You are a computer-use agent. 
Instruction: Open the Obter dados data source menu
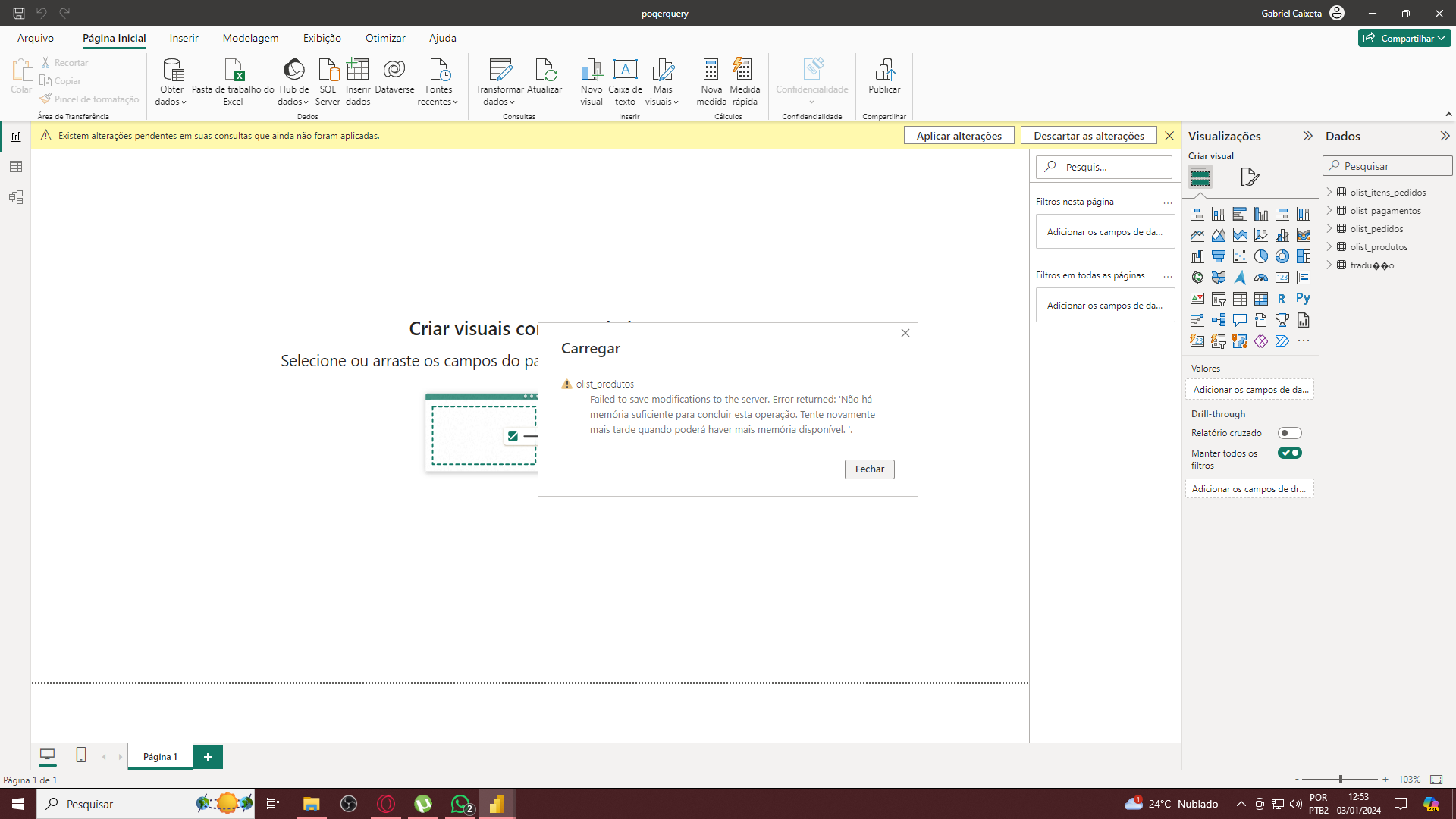[x=171, y=81]
